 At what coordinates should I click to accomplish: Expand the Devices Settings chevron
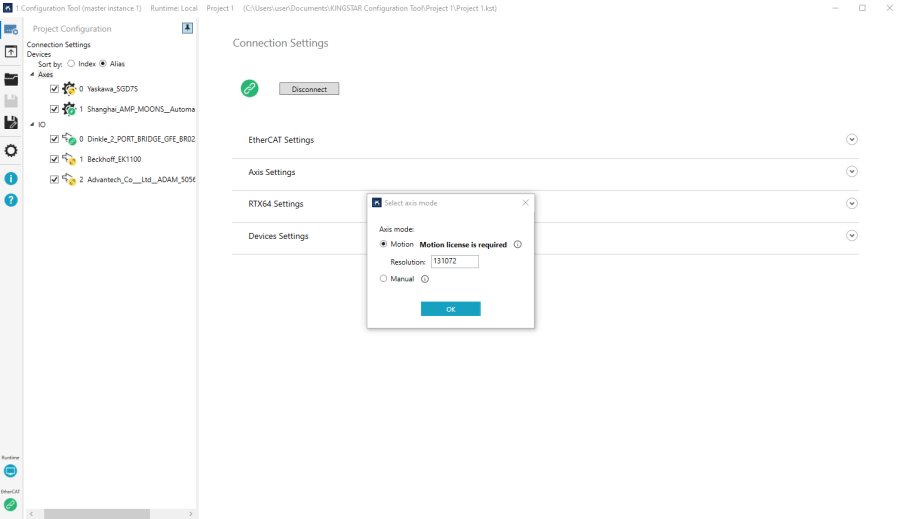tap(852, 236)
